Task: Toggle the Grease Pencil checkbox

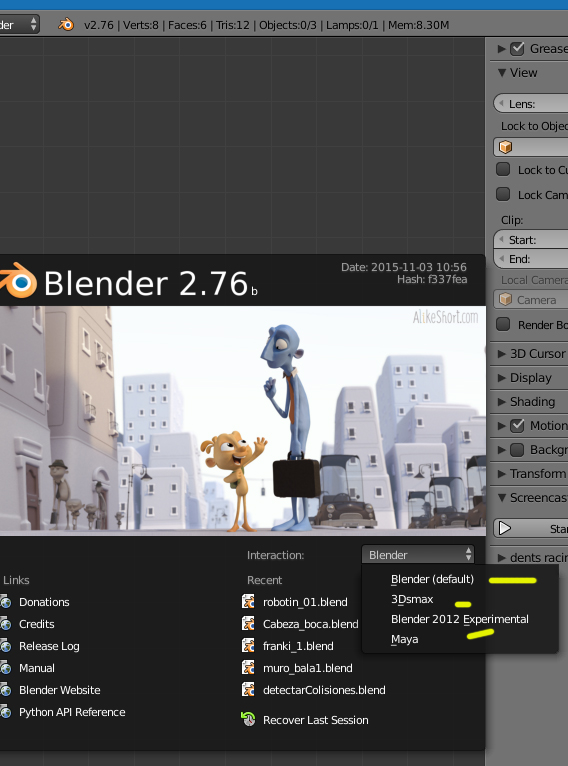Action: [517, 48]
